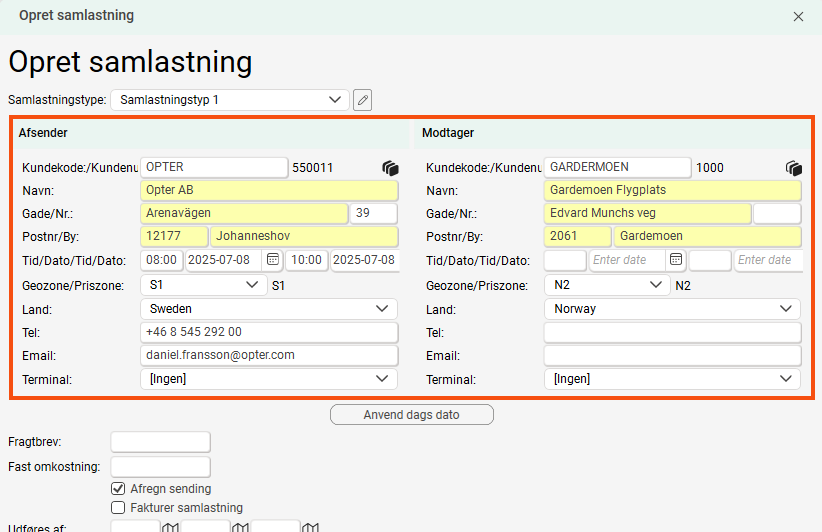Click the Fast omkostning input field
This screenshot has width=822, height=532.
click(160, 466)
